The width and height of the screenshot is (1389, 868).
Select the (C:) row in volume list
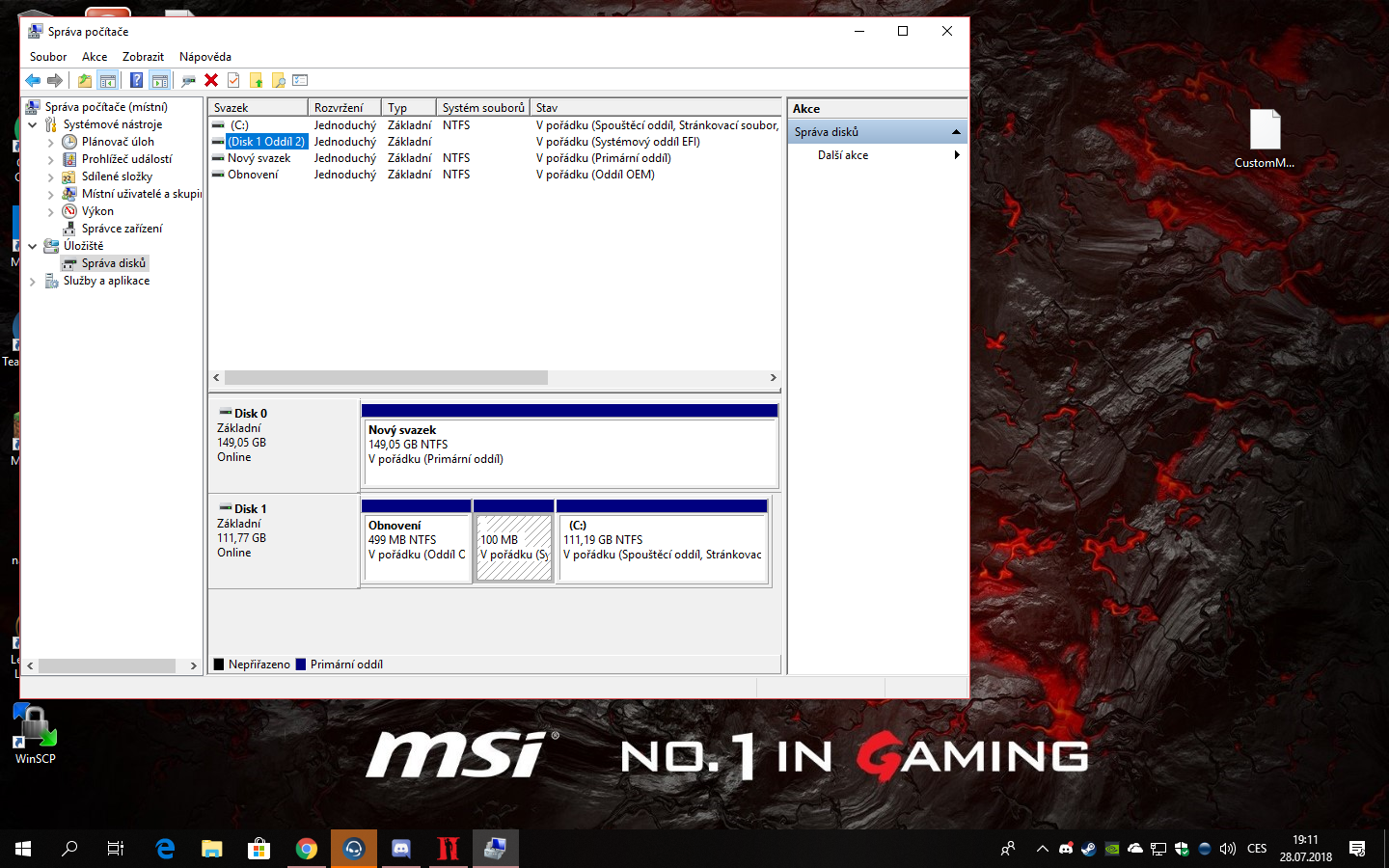(495, 125)
